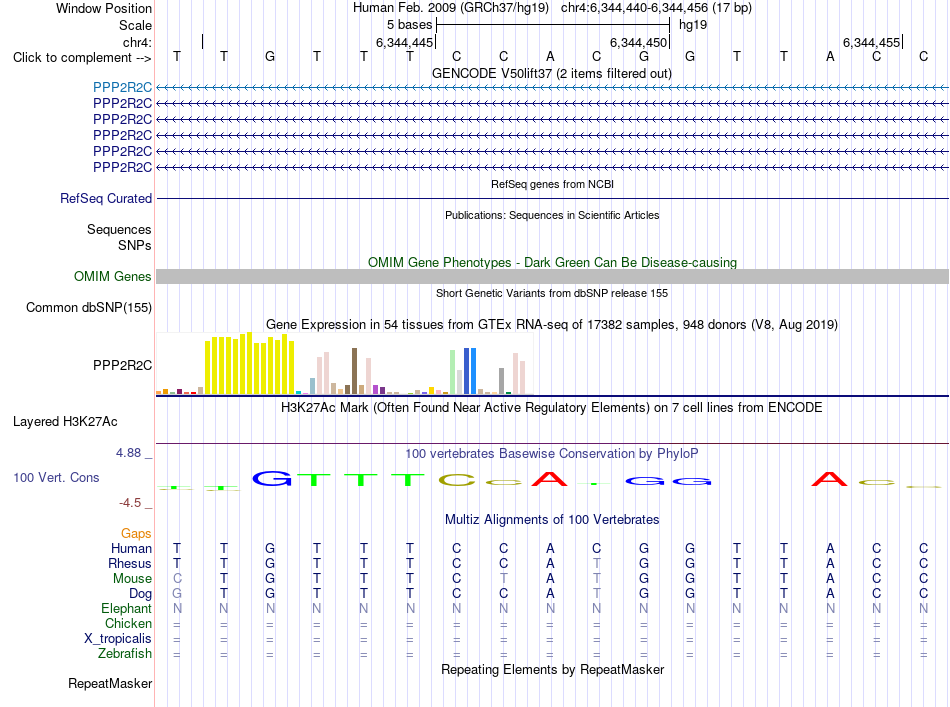Screen dimensions: 950x707
Task: Click the RepeatMasker track label
Action: tap(110, 683)
